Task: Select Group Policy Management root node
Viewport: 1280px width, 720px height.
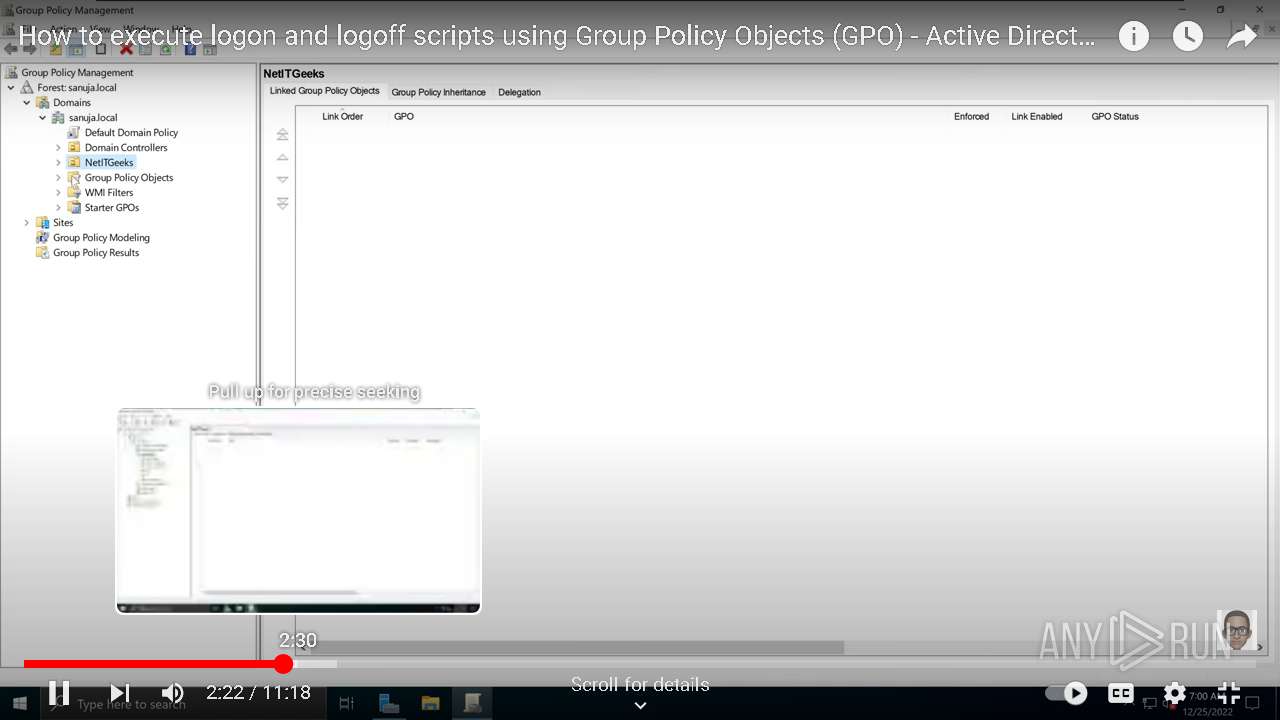Action: tap(77, 72)
